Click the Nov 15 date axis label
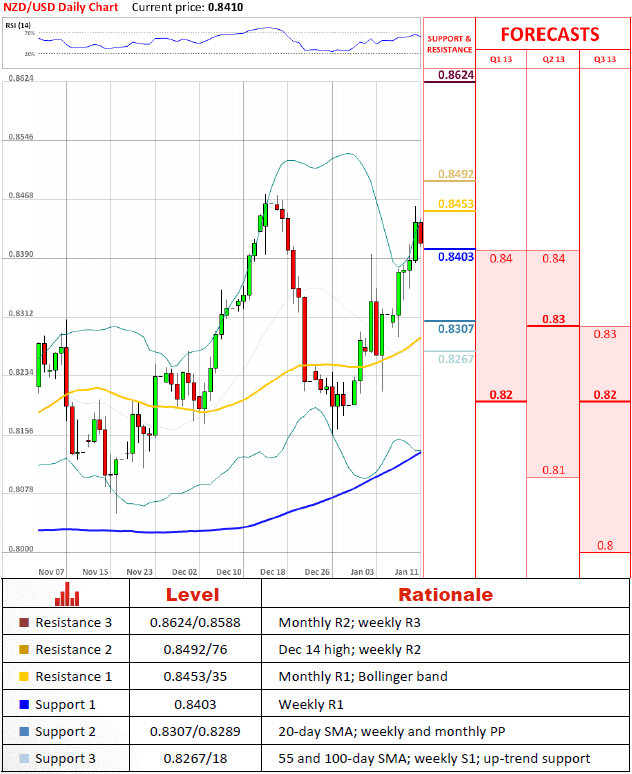The image size is (632, 774). pos(95,572)
